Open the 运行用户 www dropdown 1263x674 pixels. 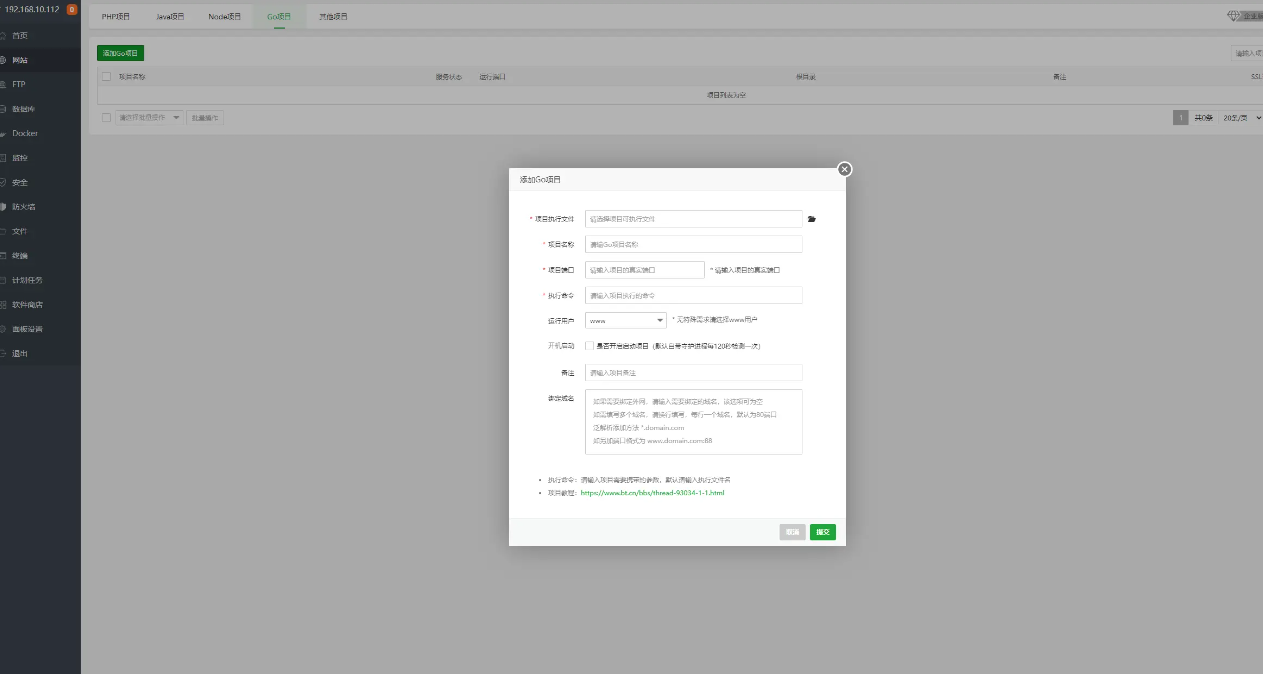626,321
